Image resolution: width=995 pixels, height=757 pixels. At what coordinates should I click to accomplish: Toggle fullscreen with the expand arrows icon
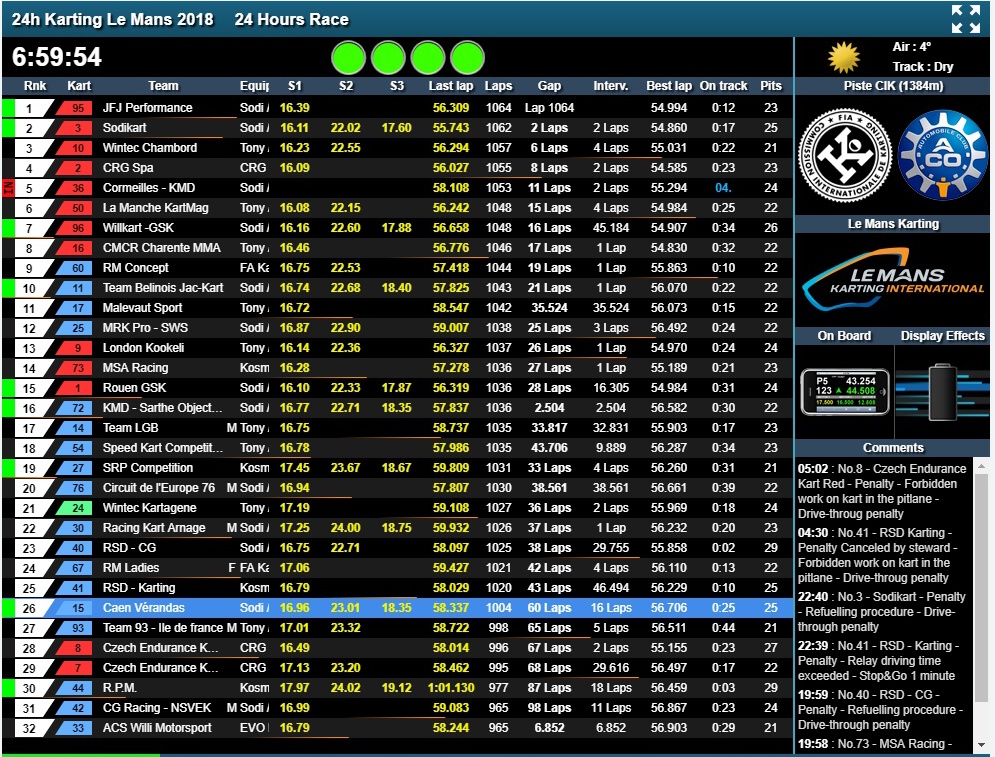966,18
